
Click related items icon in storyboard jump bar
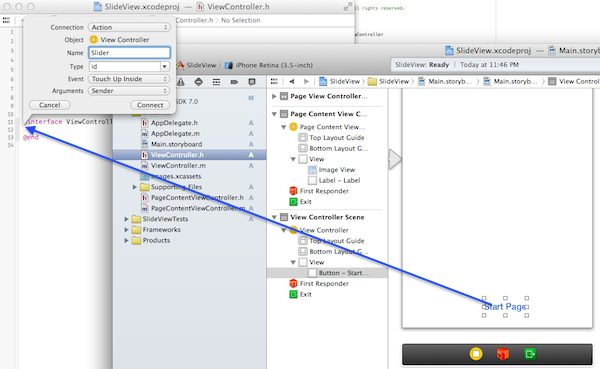click(274, 81)
